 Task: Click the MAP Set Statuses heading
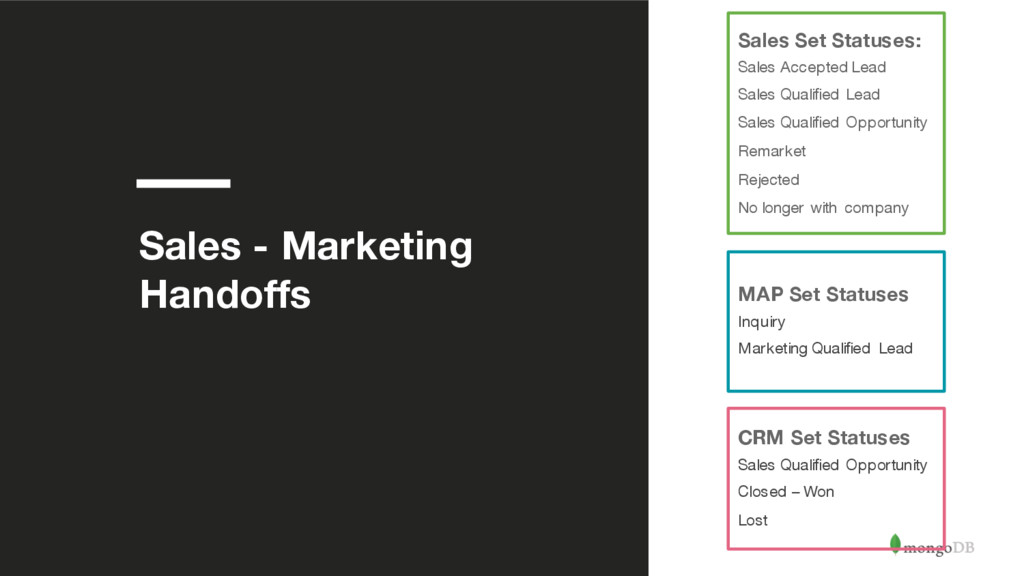click(x=823, y=295)
